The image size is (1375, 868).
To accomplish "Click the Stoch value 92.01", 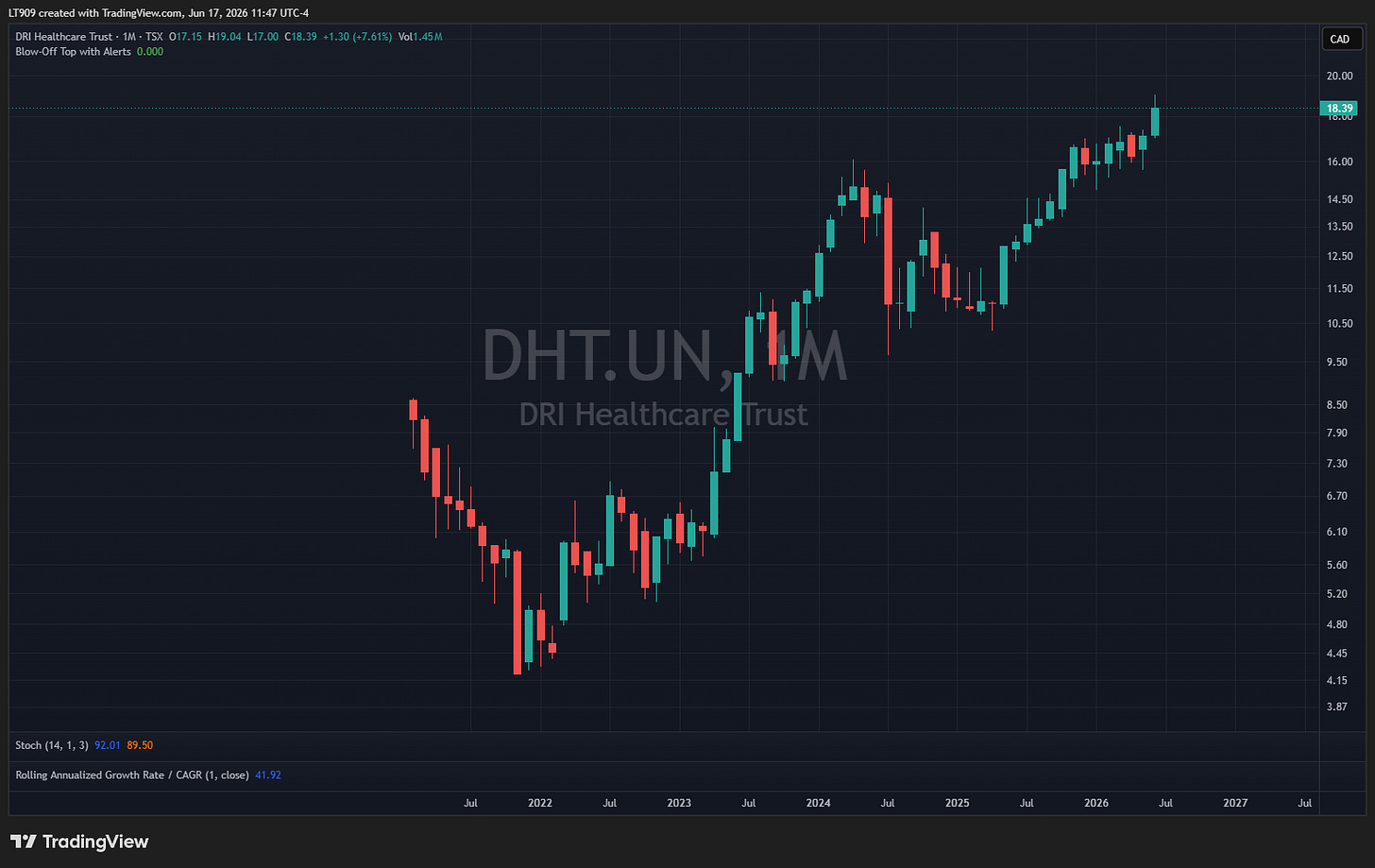I will pos(108,745).
